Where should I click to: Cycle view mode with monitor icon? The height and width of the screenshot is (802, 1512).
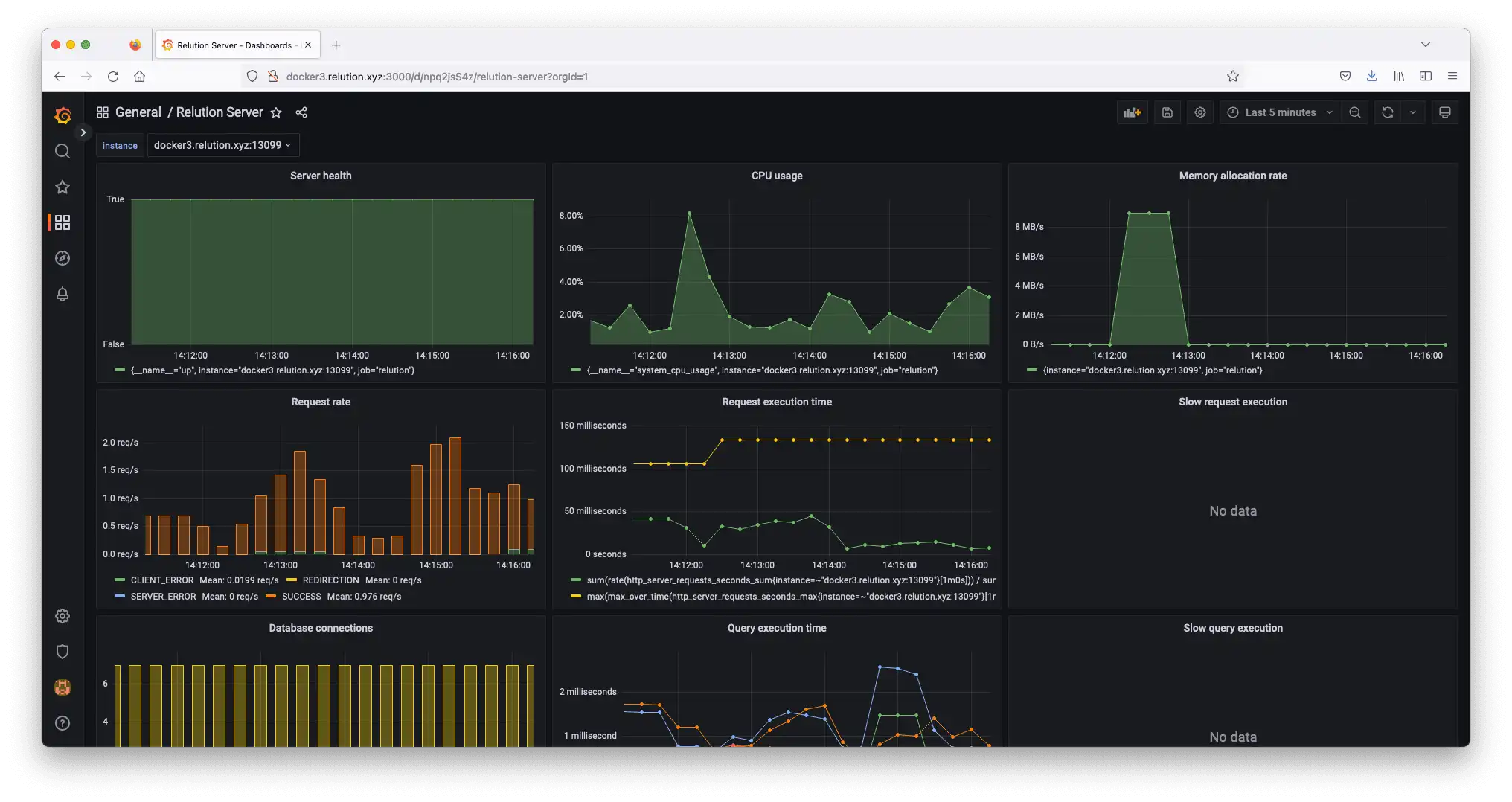tap(1445, 112)
